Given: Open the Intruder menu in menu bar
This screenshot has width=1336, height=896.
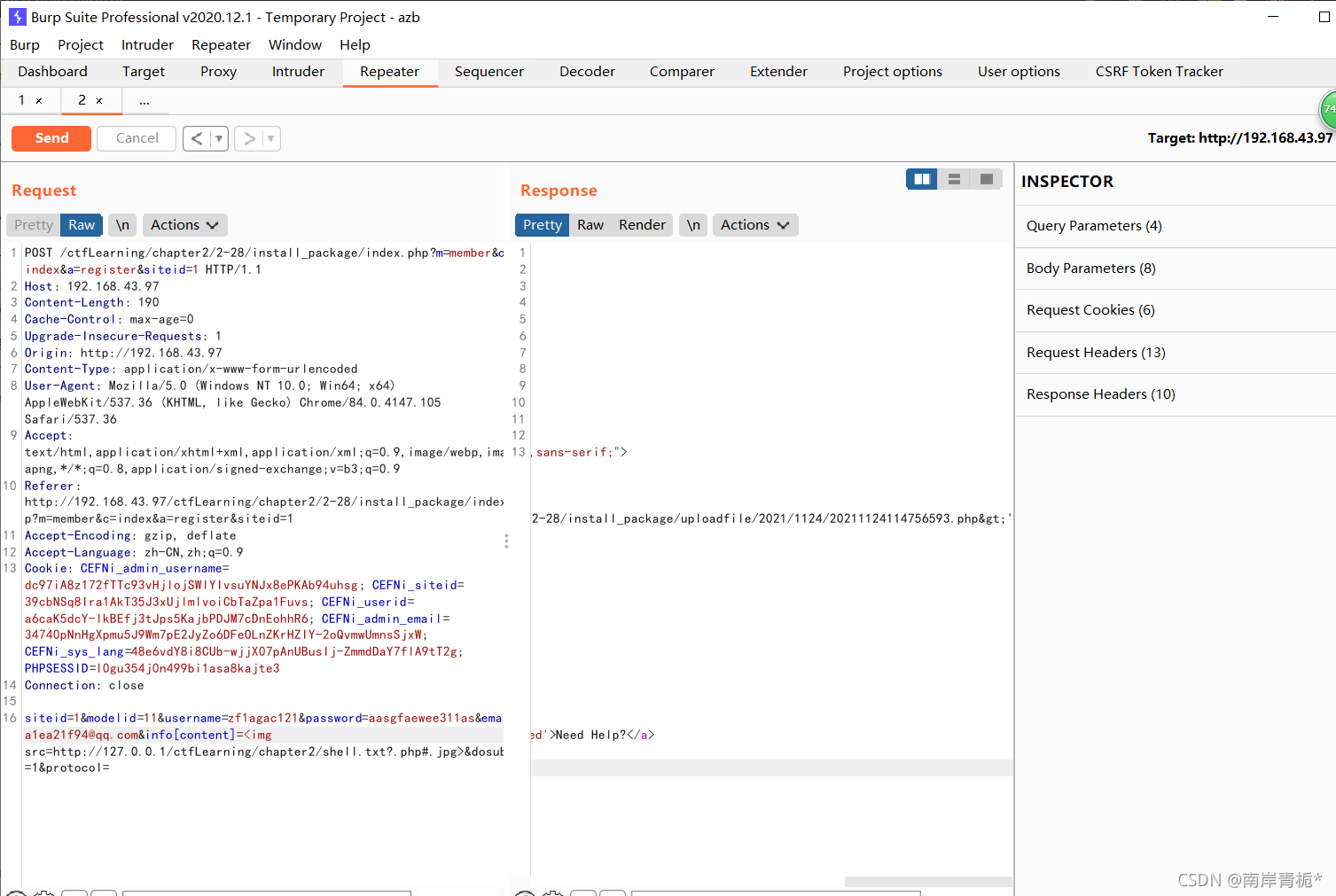Looking at the screenshot, I should 147,45.
